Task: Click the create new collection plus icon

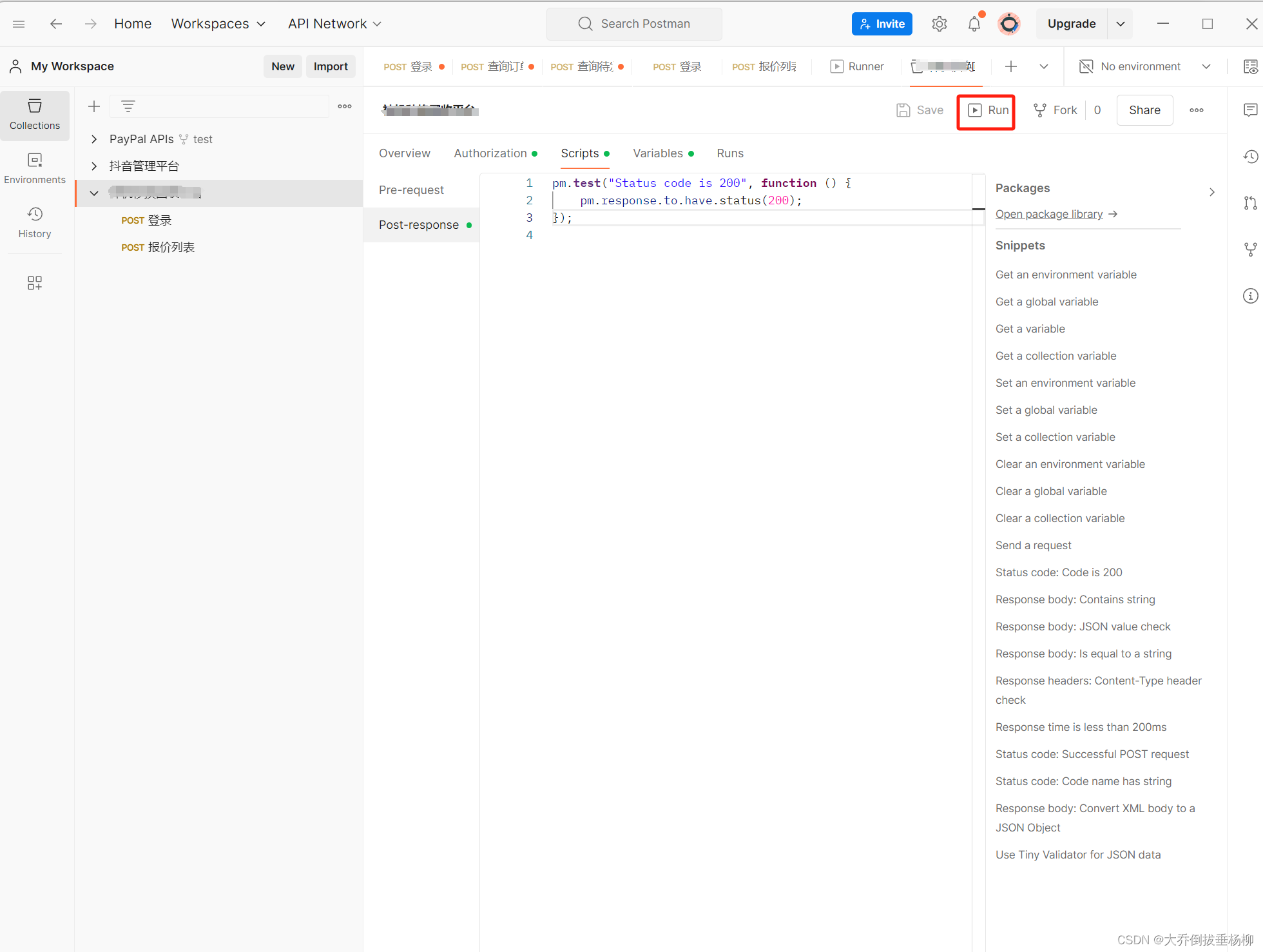Action: point(94,106)
